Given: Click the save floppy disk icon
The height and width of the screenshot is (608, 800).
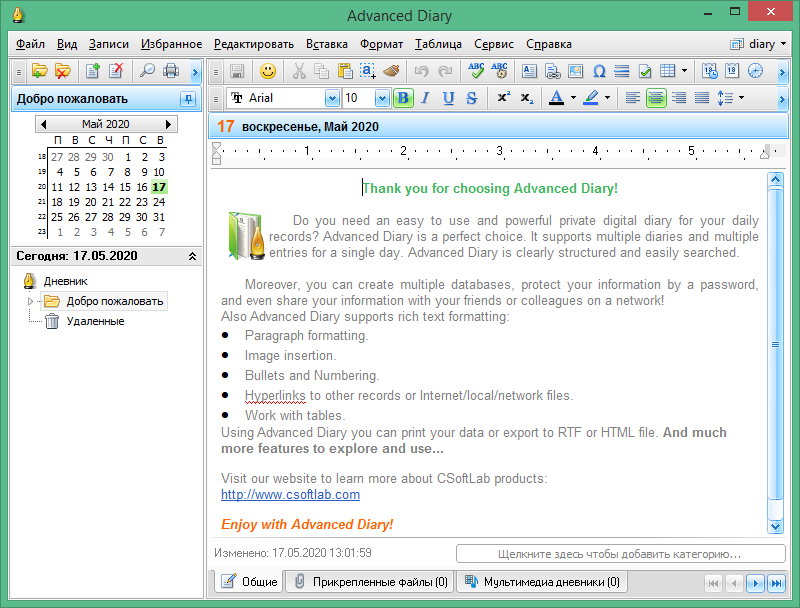Looking at the screenshot, I should coord(237,71).
